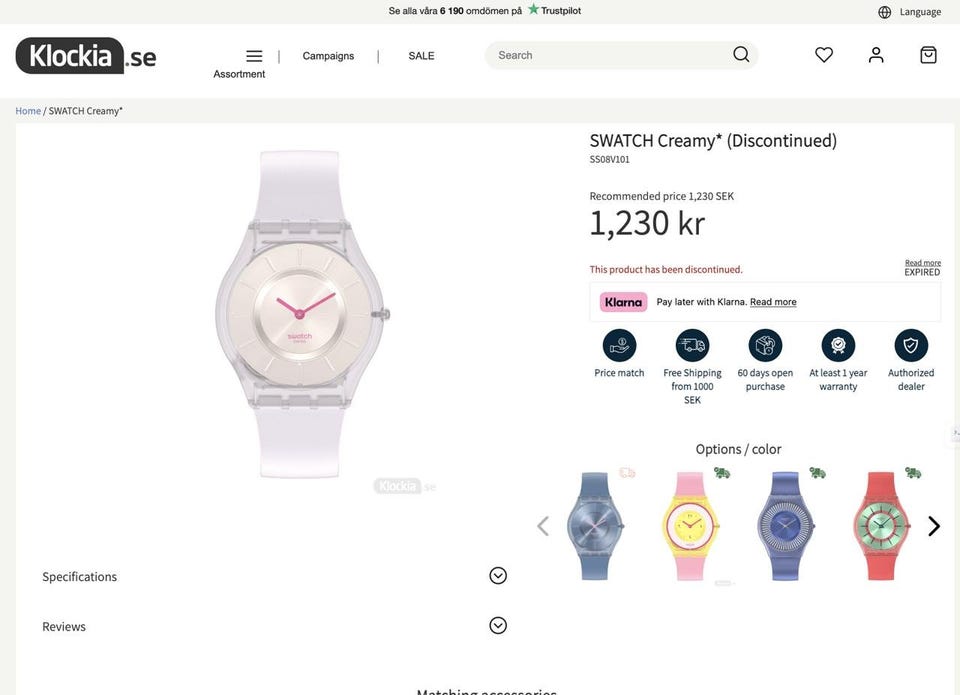Select the red watch color option
Screen dimensions: 960x695
[881, 525]
